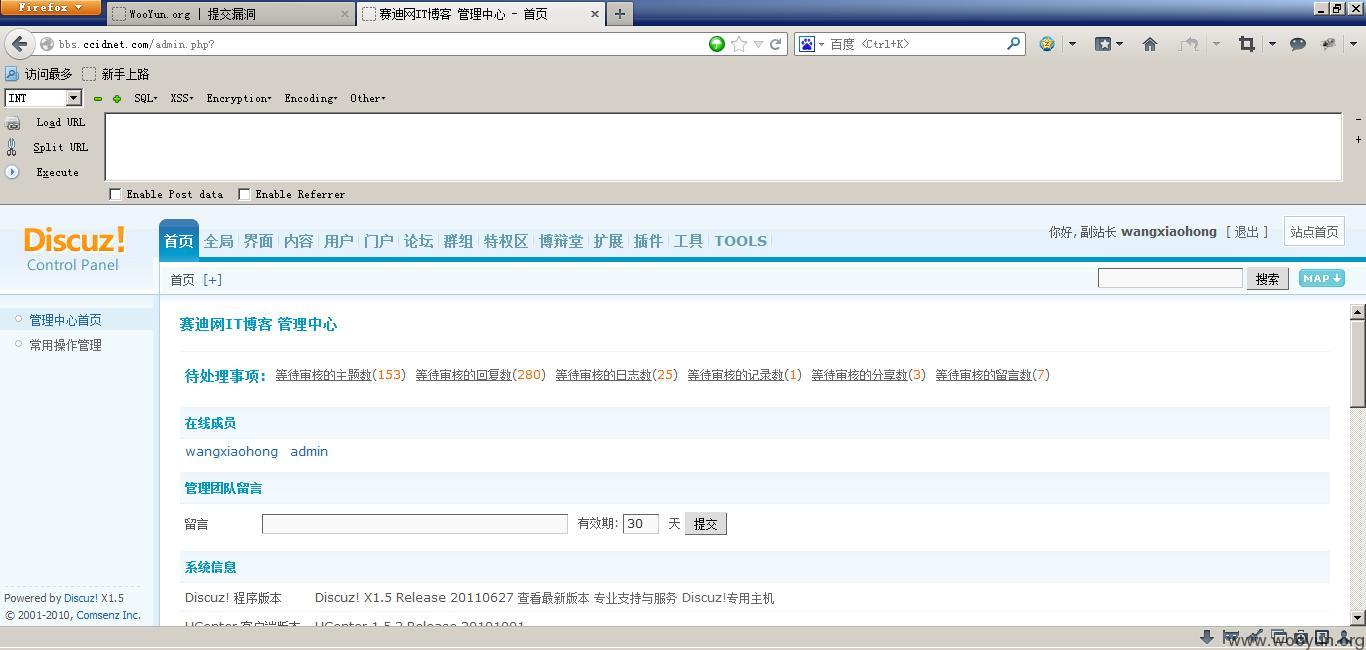Click the 搜索 search button
The width and height of the screenshot is (1366, 650).
pyautogui.click(x=1267, y=279)
